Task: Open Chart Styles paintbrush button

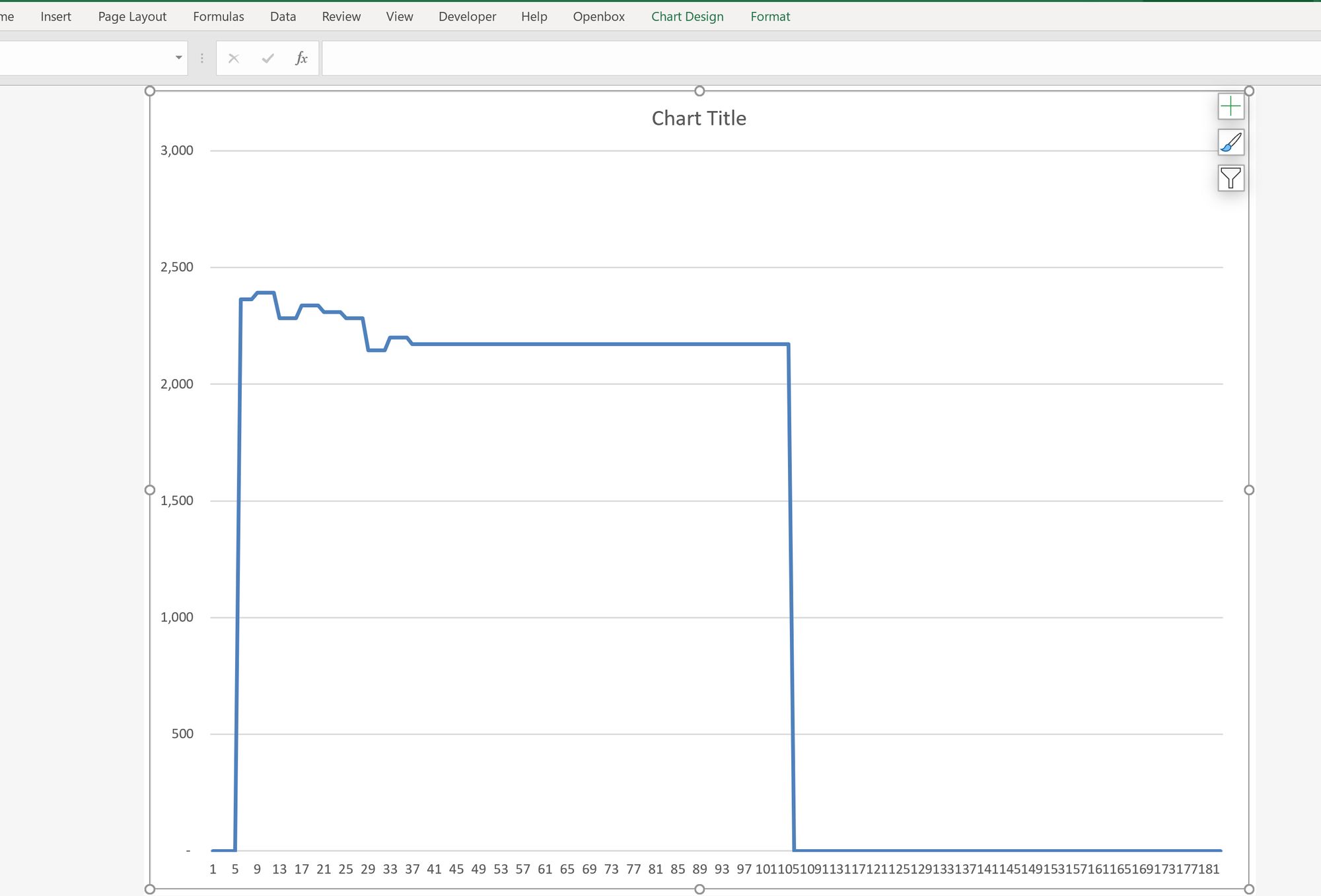Action: 1231,142
